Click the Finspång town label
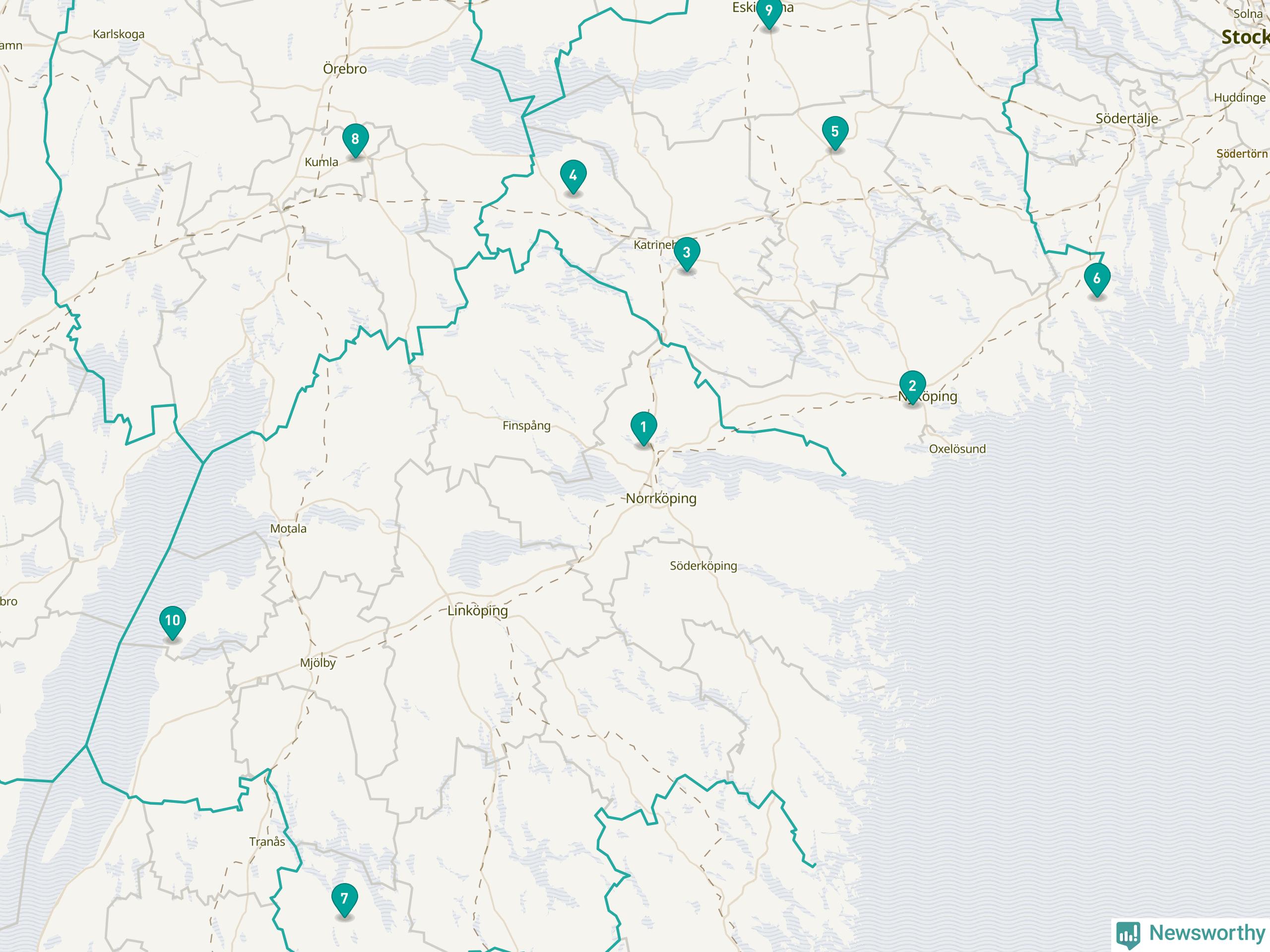Screen dimensions: 1270x952 tap(526, 426)
